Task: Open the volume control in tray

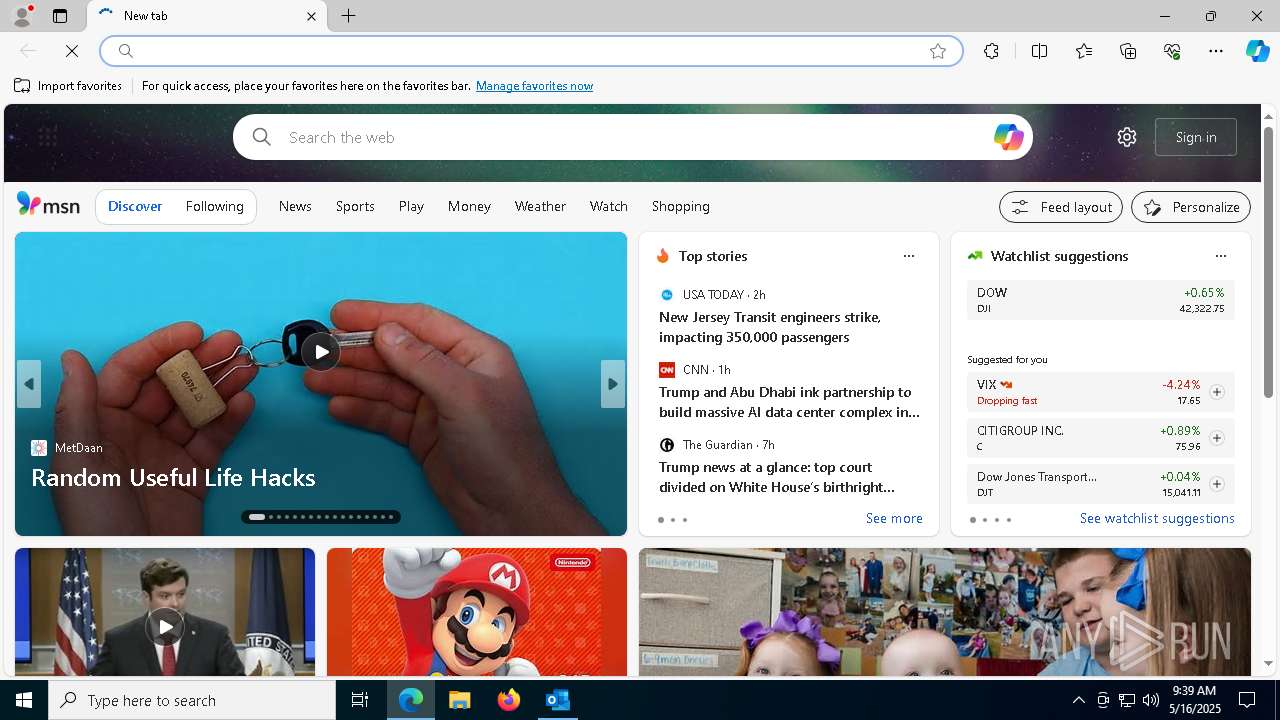Action: coord(1150,700)
